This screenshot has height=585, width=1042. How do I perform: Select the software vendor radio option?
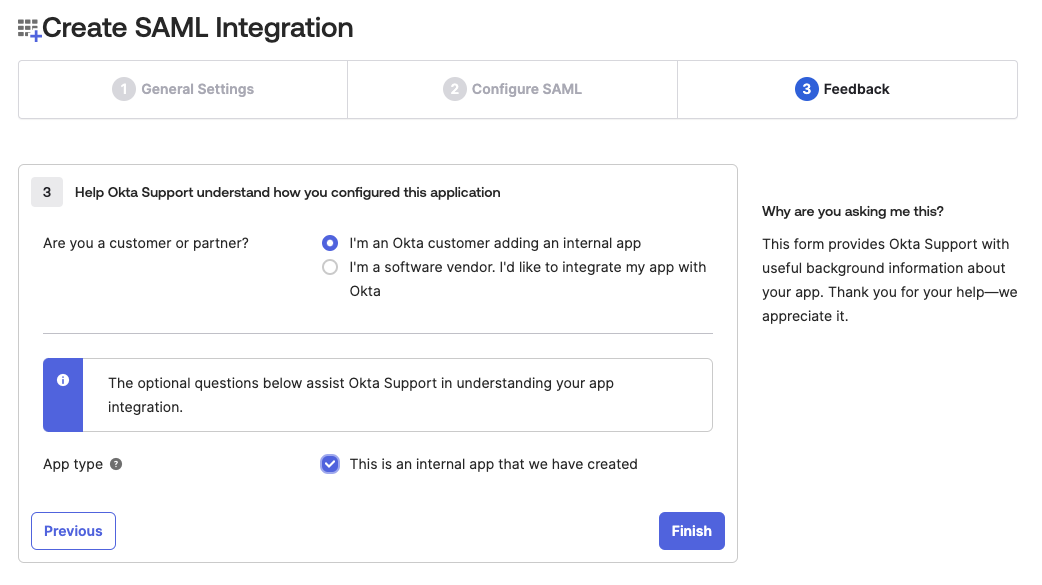coord(330,267)
